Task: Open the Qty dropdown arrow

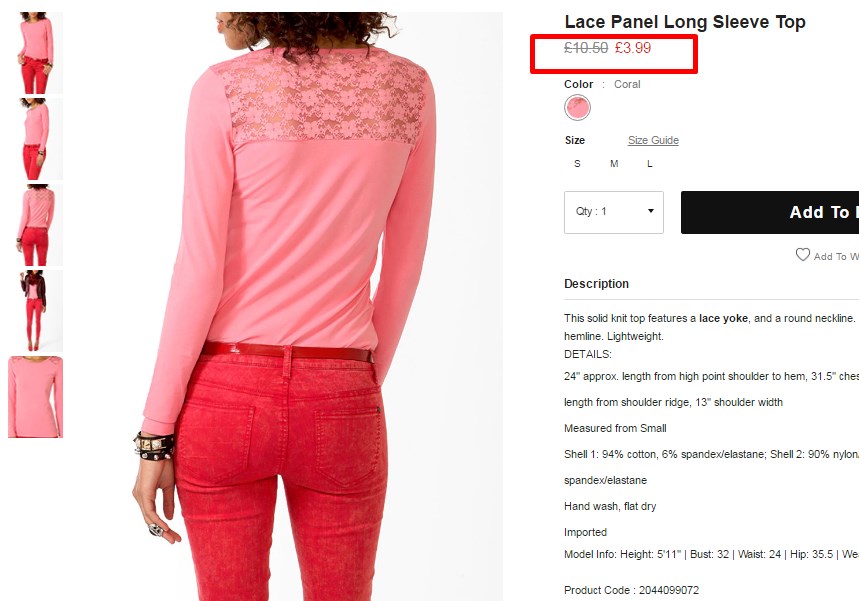Action: (x=651, y=211)
